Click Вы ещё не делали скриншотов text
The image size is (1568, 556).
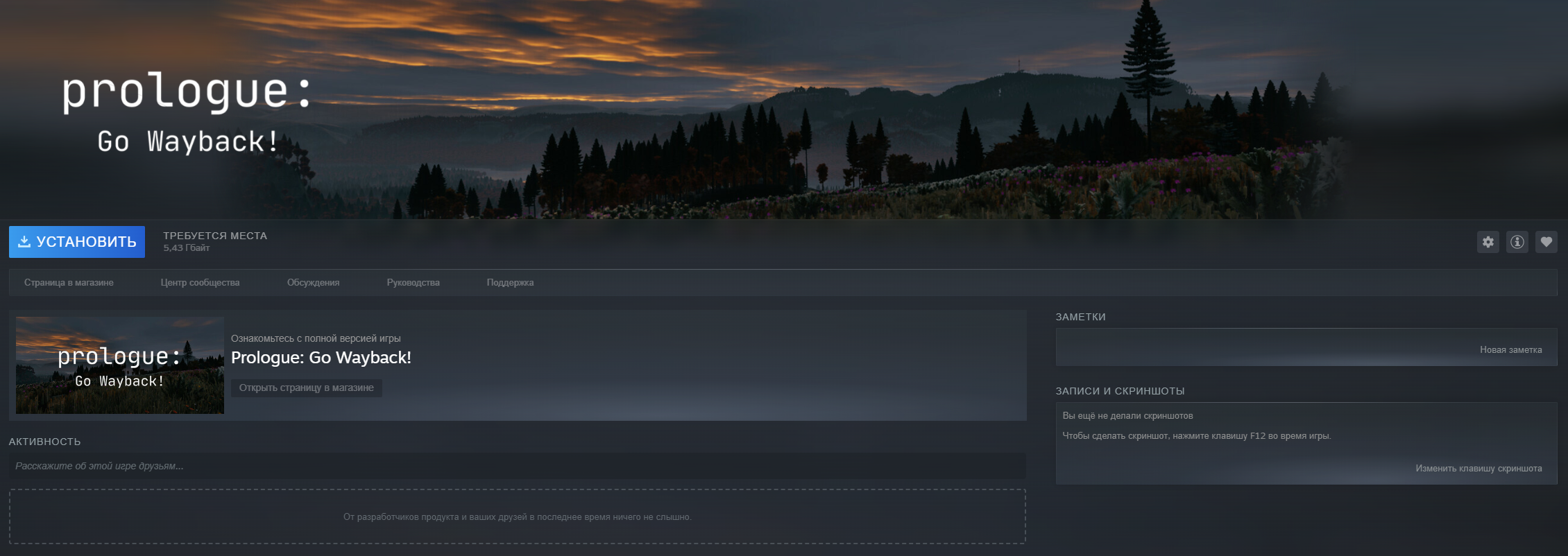(1127, 416)
